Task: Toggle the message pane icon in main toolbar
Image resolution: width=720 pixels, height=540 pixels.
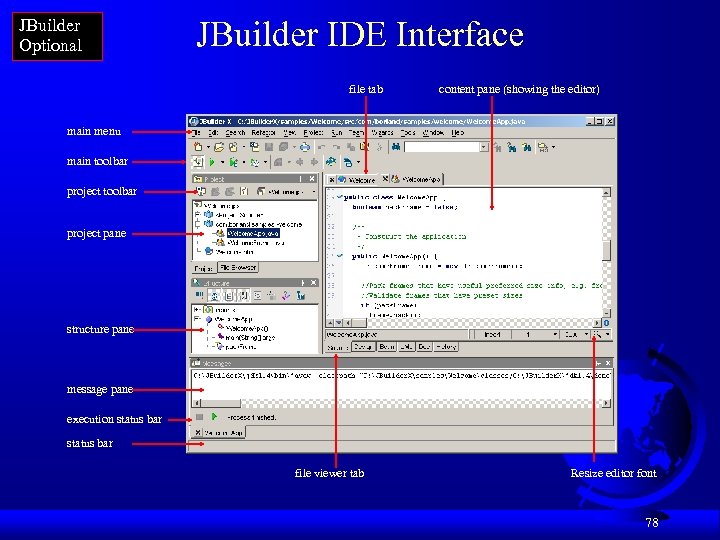Action: click(x=197, y=162)
